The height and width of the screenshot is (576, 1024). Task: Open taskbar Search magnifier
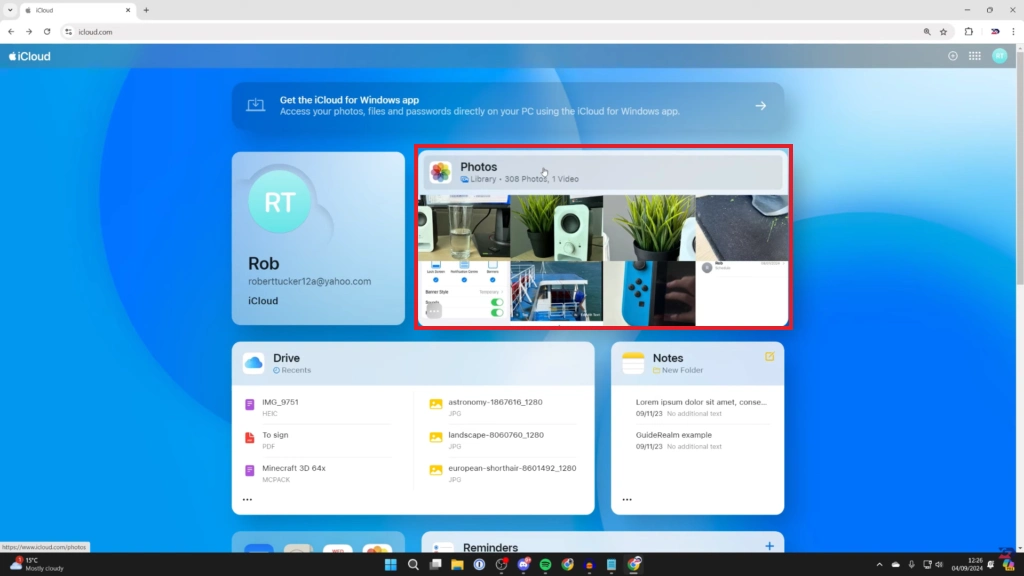click(413, 564)
